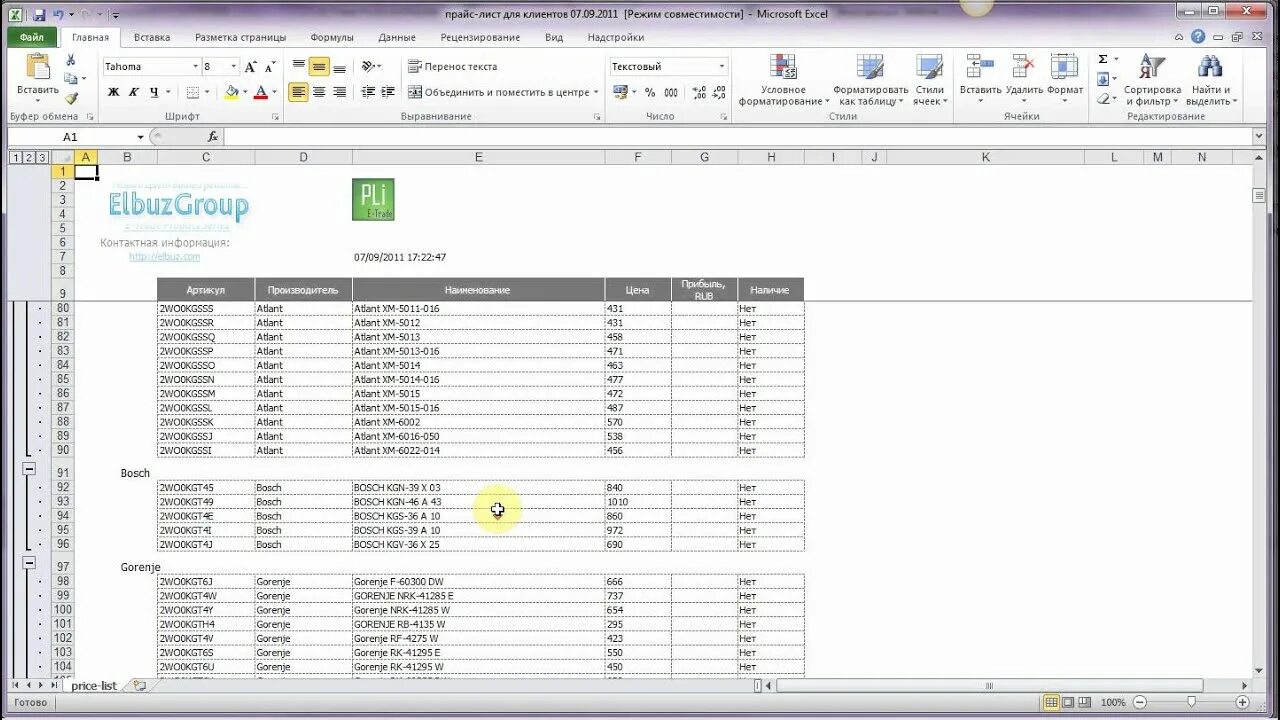1280x720 pixels.
Task: Open the Файл tab
Action: click(x=31, y=37)
